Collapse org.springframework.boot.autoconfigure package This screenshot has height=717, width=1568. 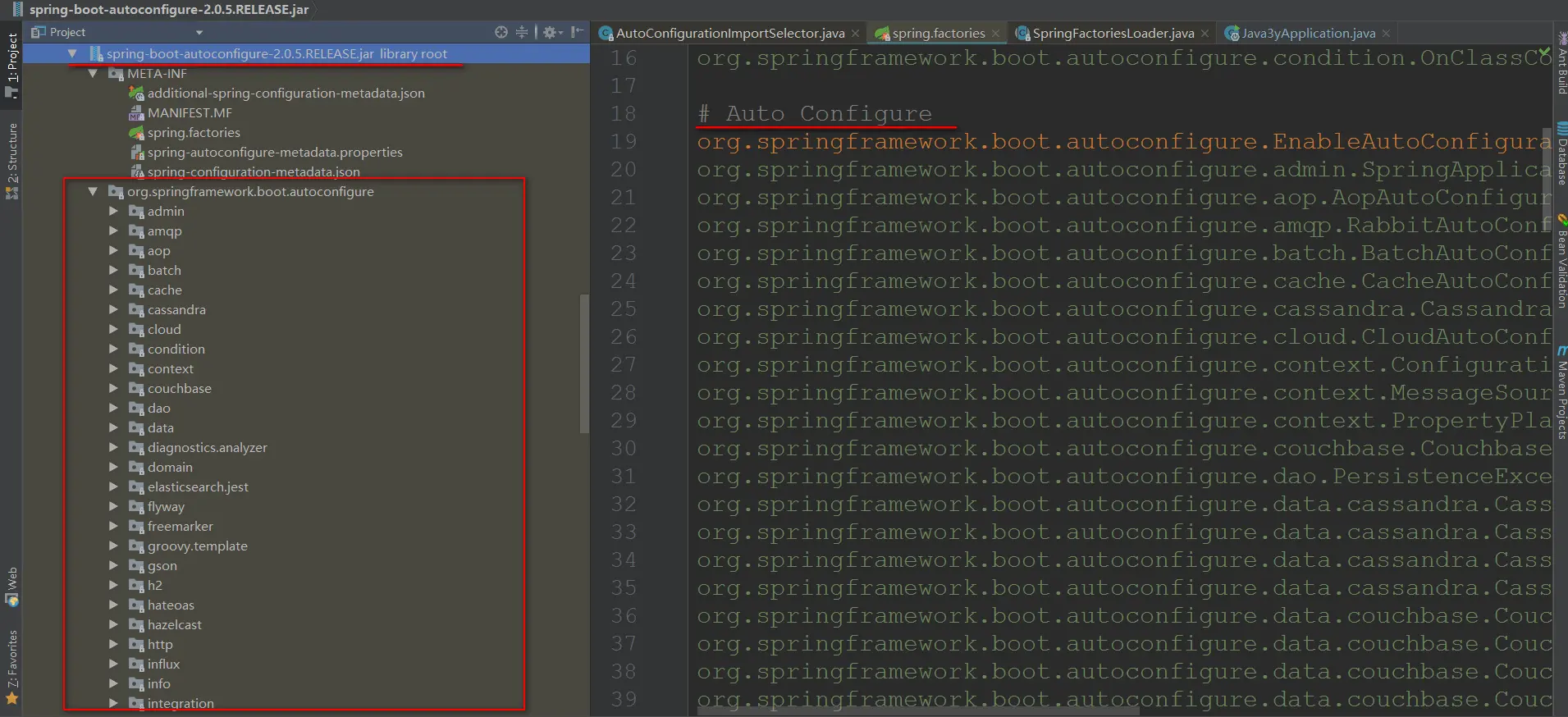(x=93, y=191)
